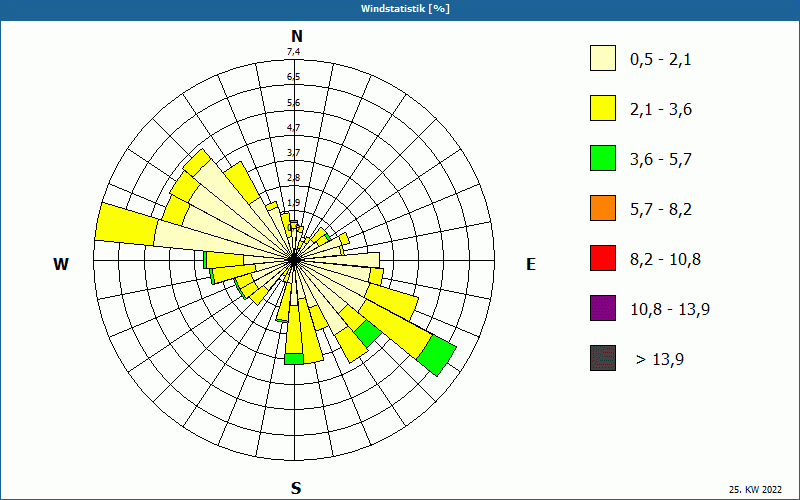Click the purple 10,8 - 13,9 legend swatch
The image size is (800, 500).
click(x=603, y=308)
